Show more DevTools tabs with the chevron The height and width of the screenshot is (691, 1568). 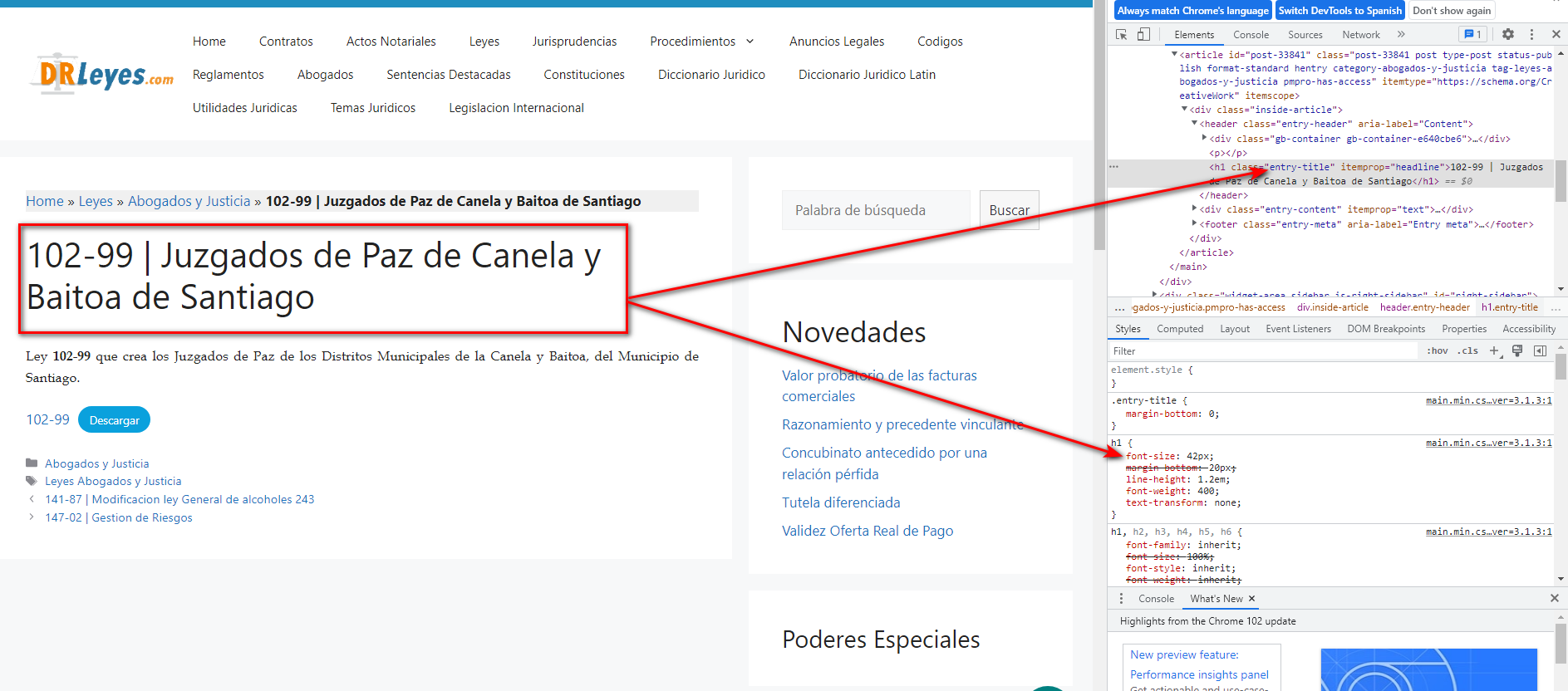tap(1401, 34)
